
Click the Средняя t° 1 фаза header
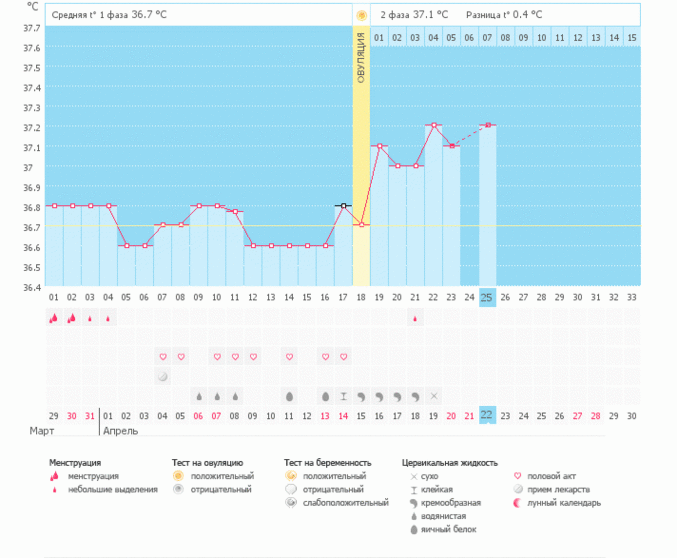point(110,15)
